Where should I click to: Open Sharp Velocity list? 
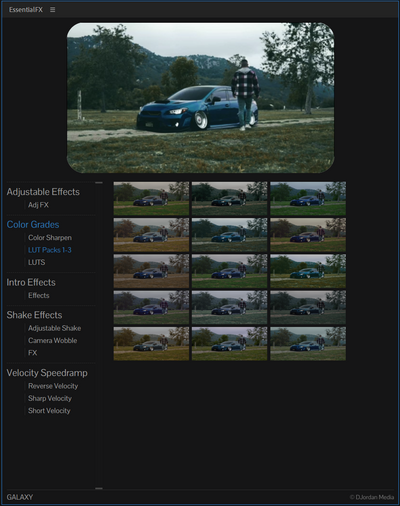pyautogui.click(x=50, y=398)
